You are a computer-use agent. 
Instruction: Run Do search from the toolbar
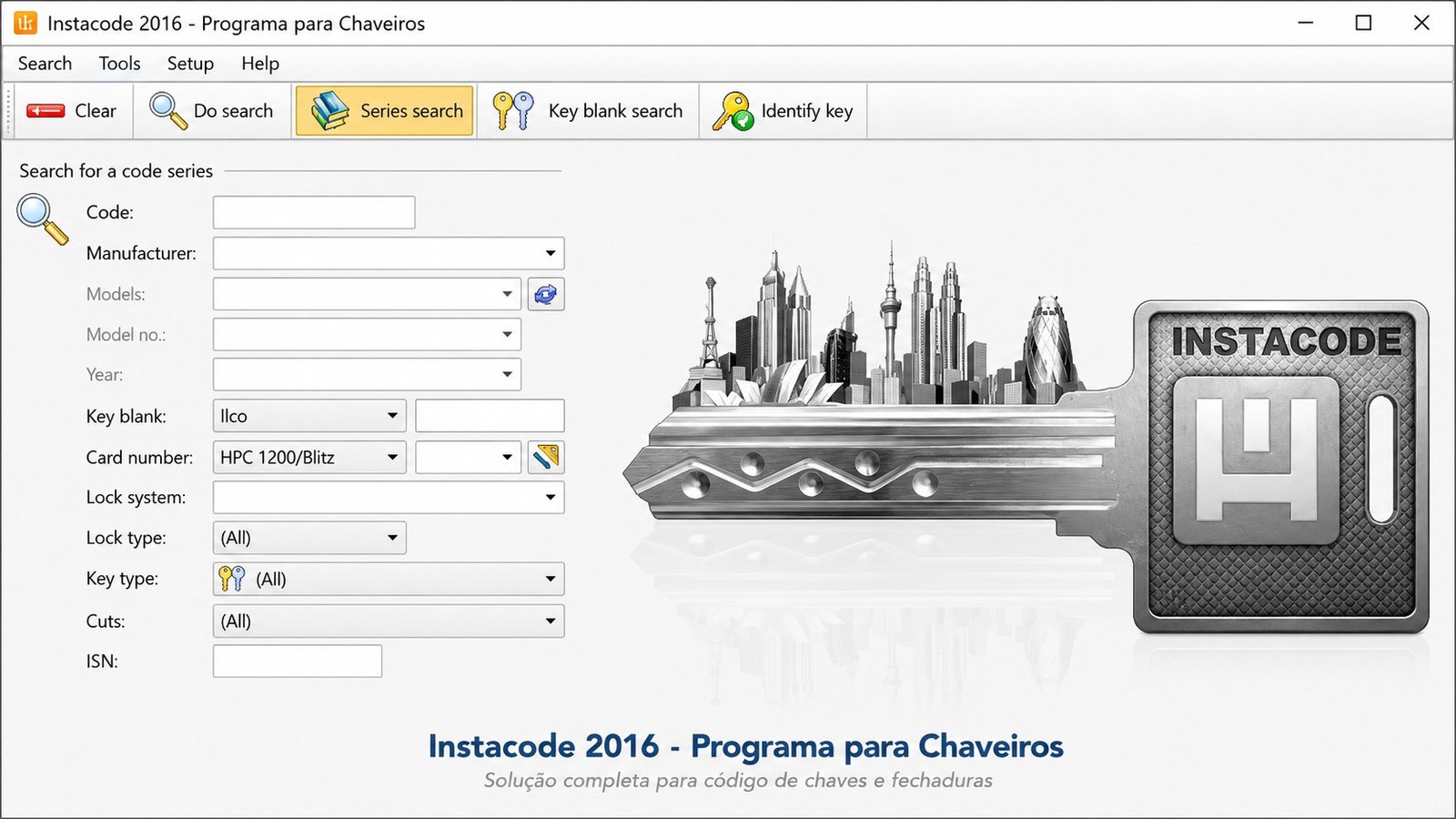(213, 111)
